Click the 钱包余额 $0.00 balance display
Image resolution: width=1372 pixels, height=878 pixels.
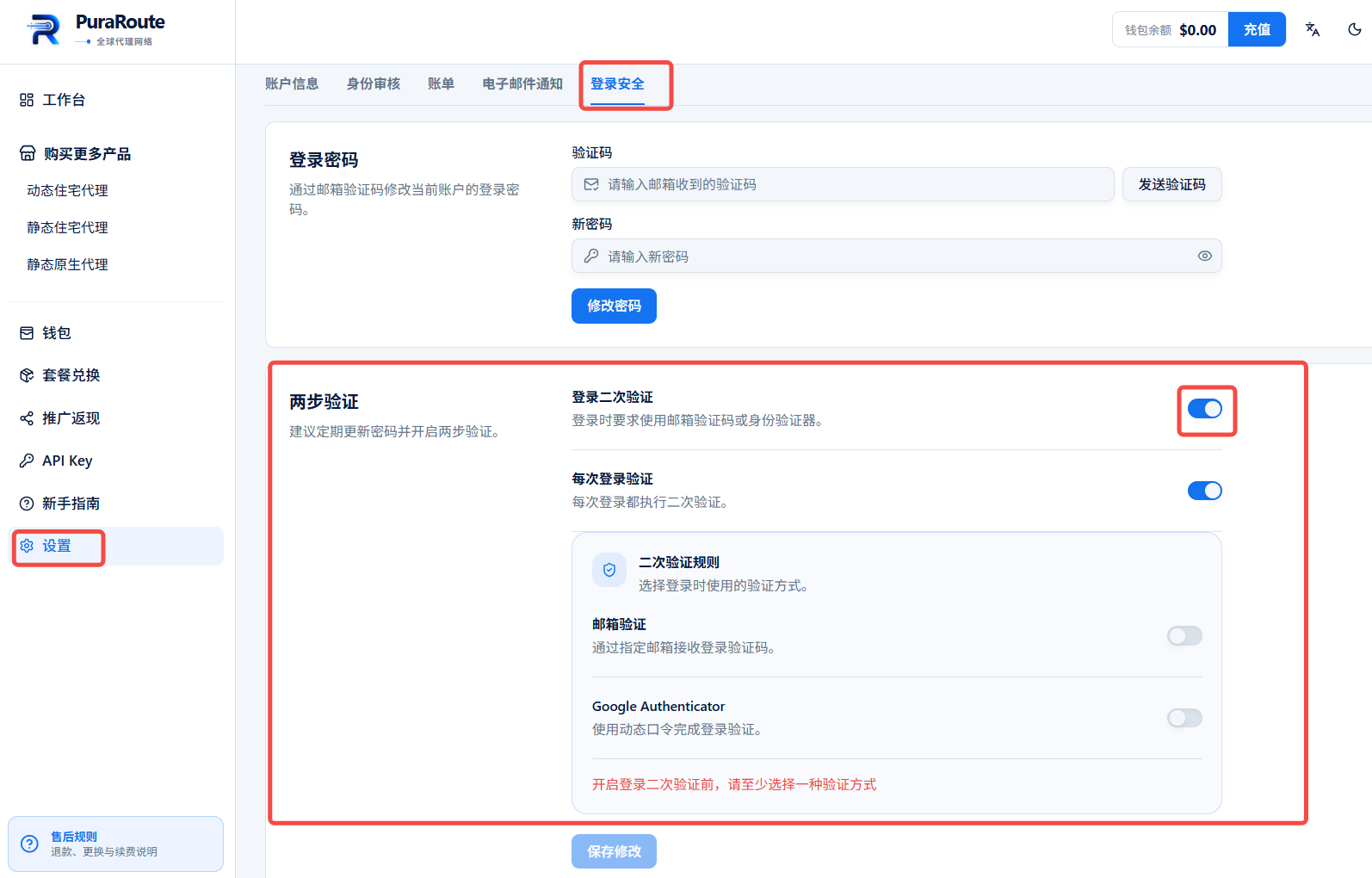coord(1171,29)
